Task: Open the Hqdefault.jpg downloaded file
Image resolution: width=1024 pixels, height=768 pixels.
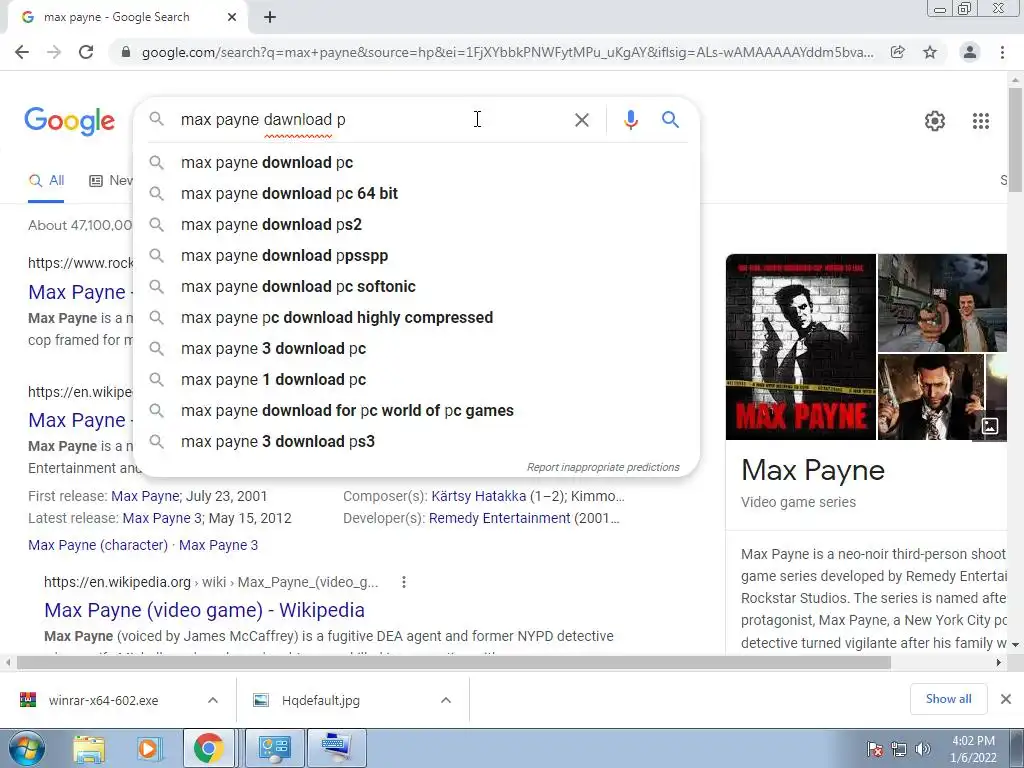Action: coord(321,700)
